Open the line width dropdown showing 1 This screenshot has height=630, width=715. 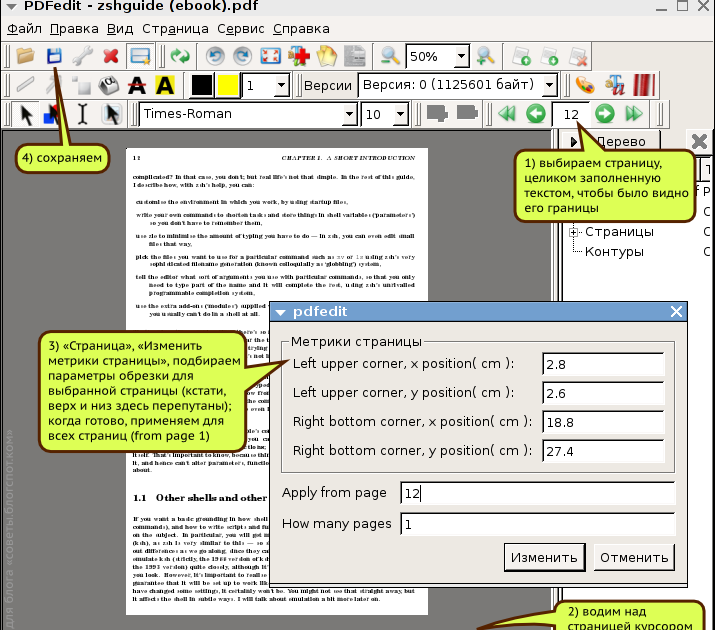point(281,85)
